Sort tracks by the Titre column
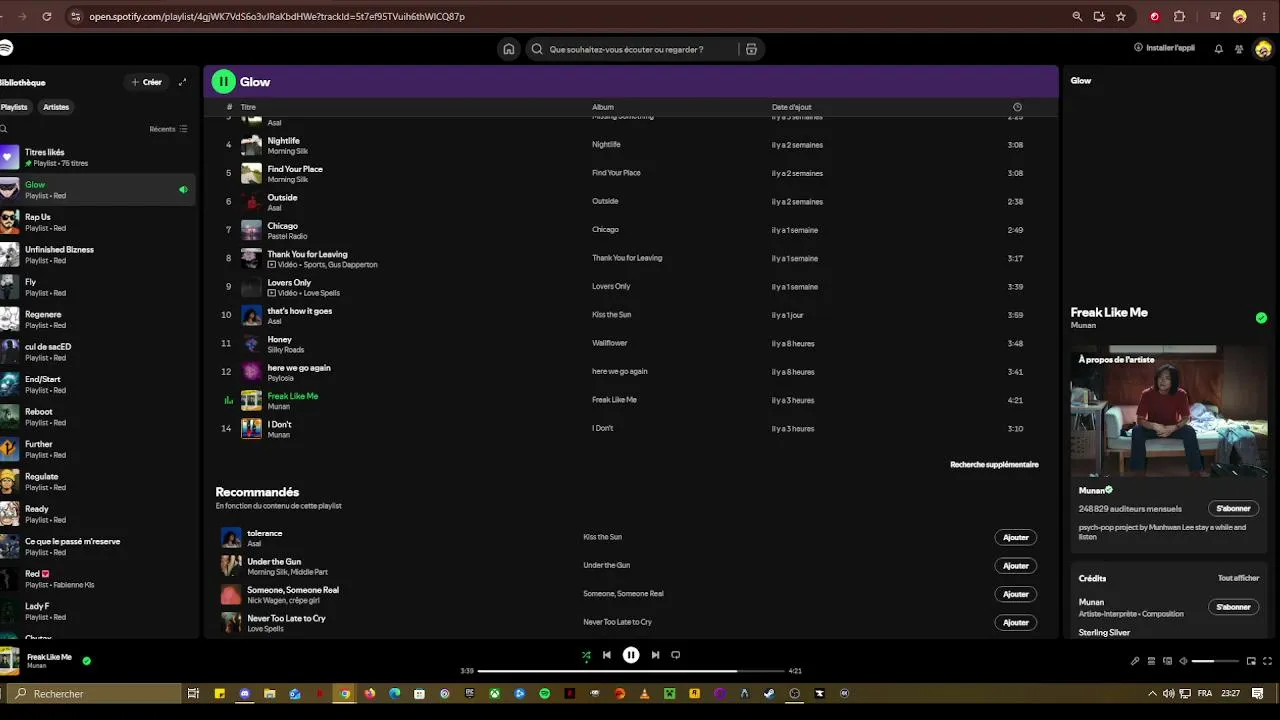The height and width of the screenshot is (720, 1280). coord(248,107)
